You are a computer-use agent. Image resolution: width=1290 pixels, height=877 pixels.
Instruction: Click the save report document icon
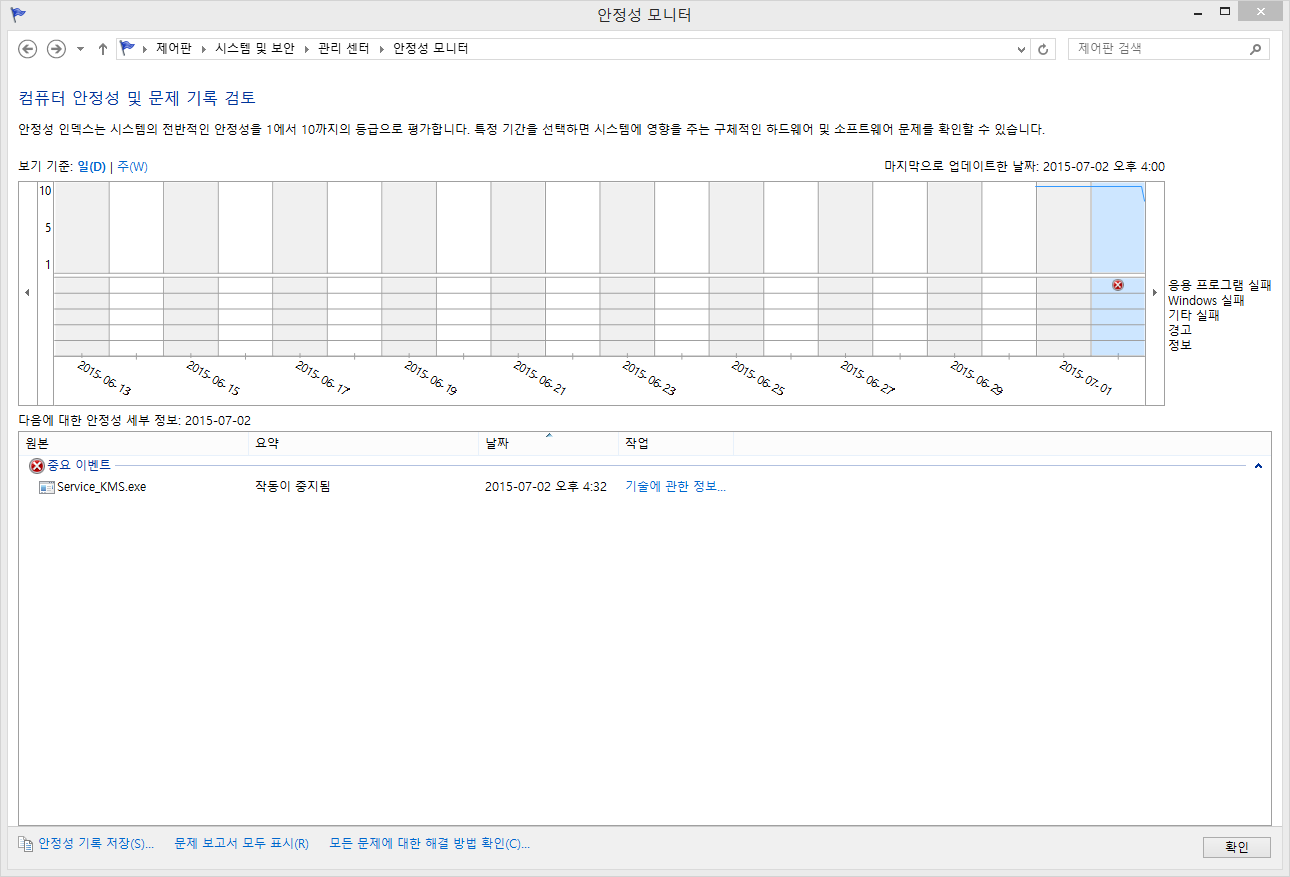[26, 844]
